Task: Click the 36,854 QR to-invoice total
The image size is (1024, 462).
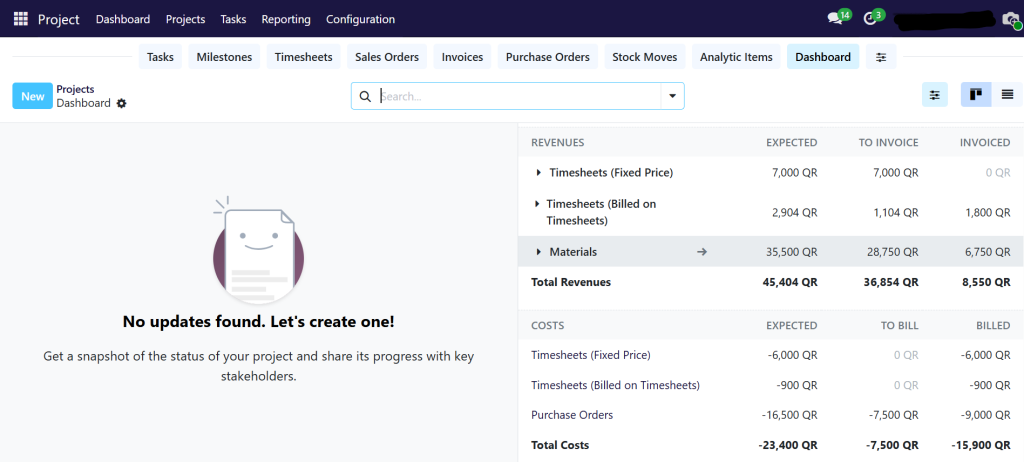Action: [x=891, y=282]
